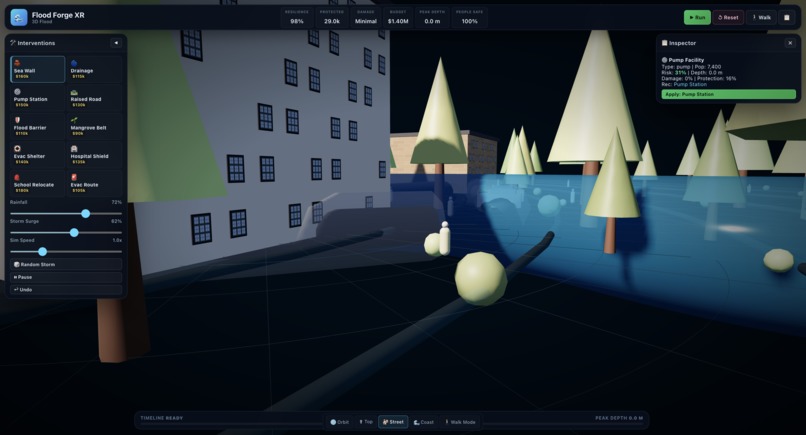Click the Damage Minimal stat

tap(365, 17)
